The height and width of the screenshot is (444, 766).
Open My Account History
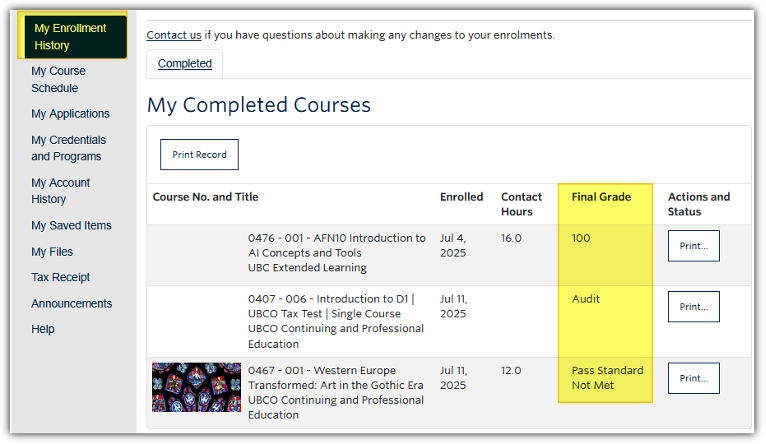pos(60,191)
